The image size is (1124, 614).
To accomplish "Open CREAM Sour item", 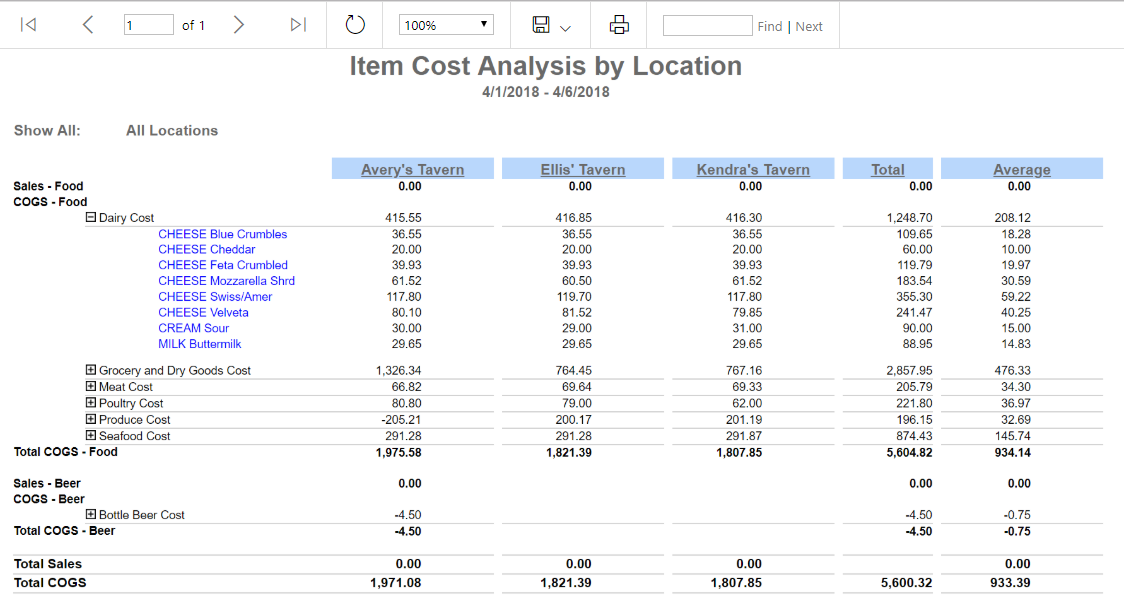I will pyautogui.click(x=194, y=328).
